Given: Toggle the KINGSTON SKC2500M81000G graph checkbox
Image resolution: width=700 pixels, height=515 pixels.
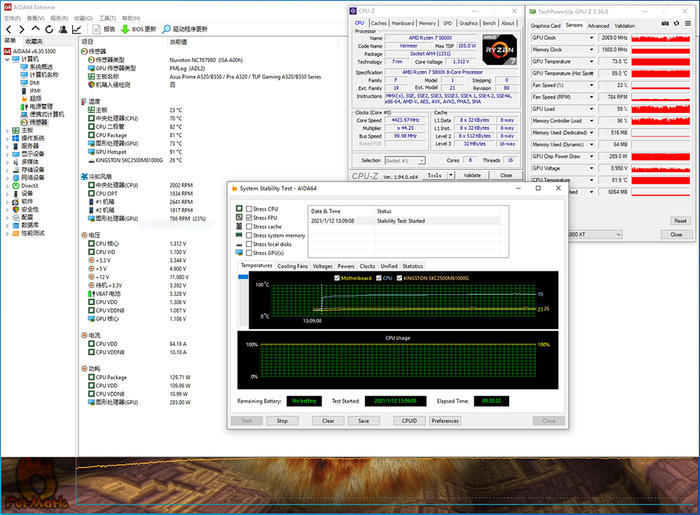Looking at the screenshot, I should [x=399, y=278].
